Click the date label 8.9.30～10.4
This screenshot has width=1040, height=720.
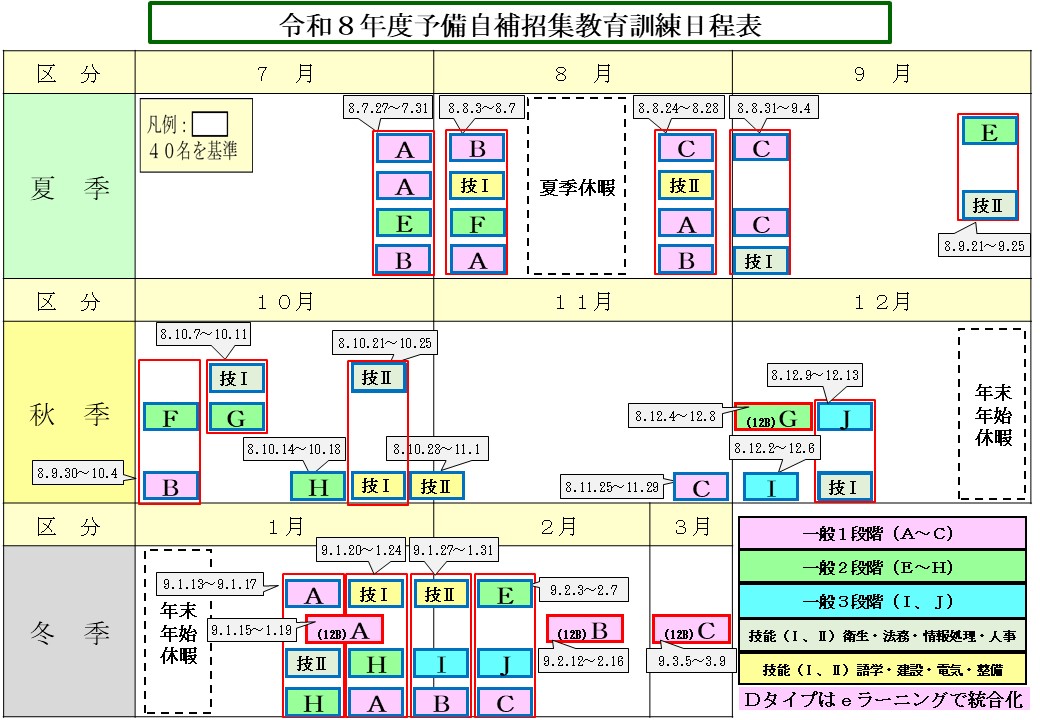78,473
